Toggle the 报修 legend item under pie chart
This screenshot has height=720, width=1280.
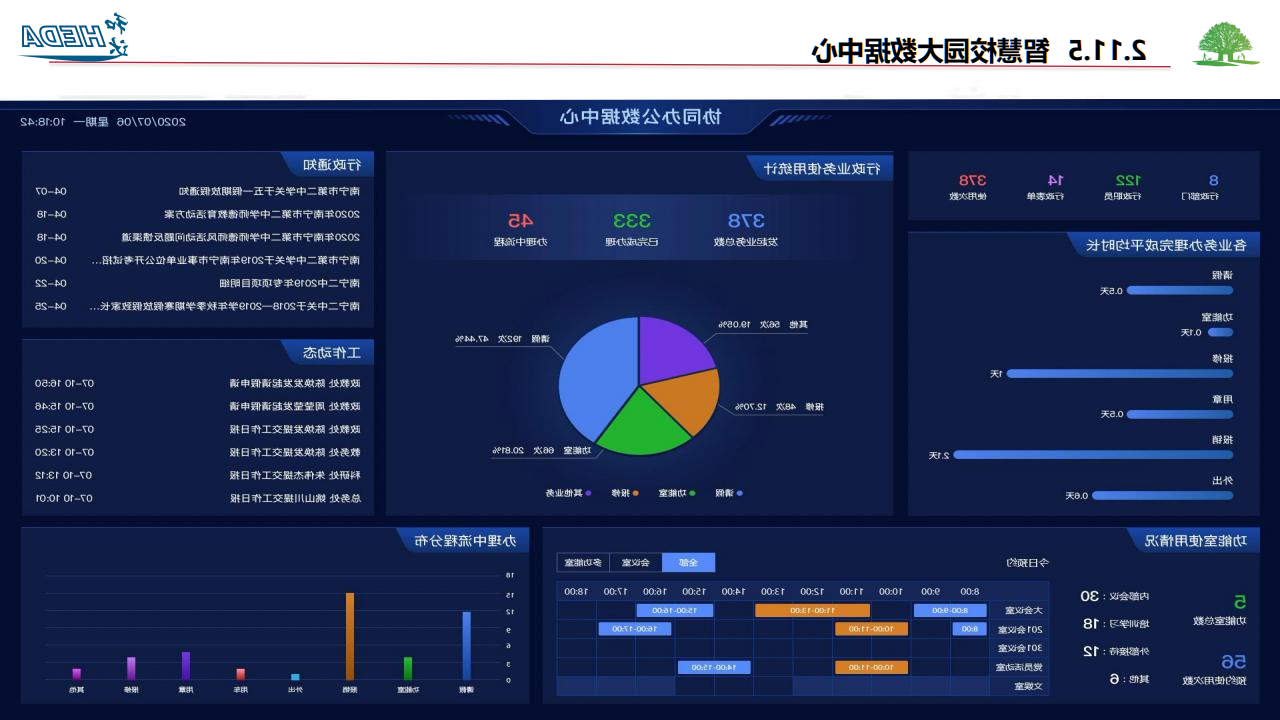click(627, 493)
